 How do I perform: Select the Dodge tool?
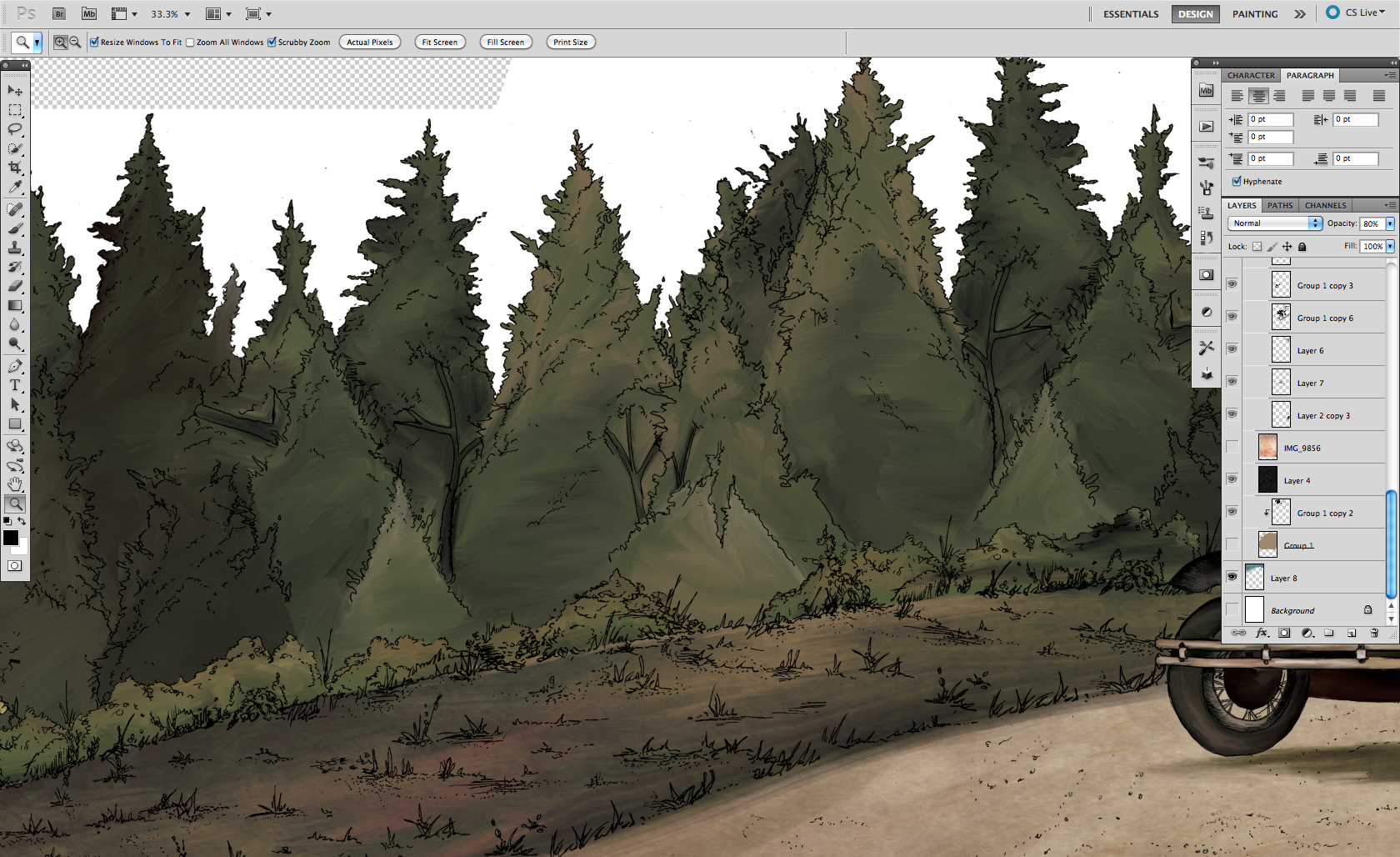pyautogui.click(x=15, y=343)
